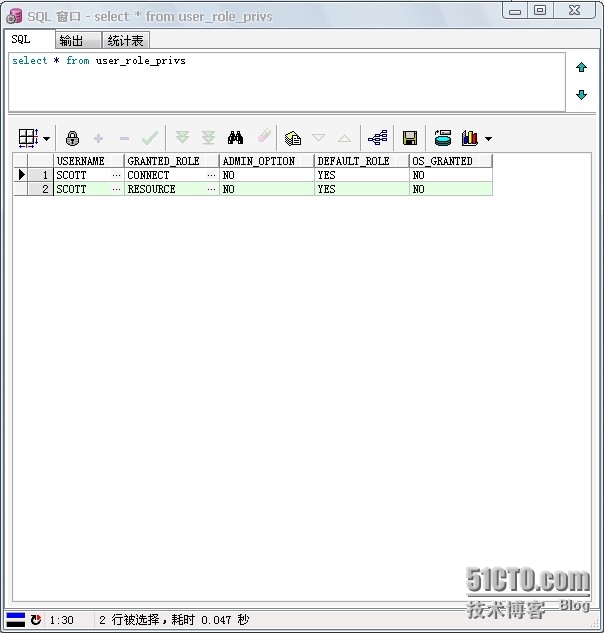Maximize the SQL window
Image resolution: width=604 pixels, height=633 pixels.
540,10
